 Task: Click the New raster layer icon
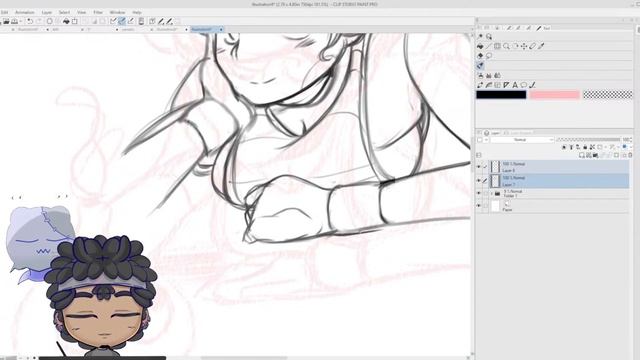click(582, 155)
